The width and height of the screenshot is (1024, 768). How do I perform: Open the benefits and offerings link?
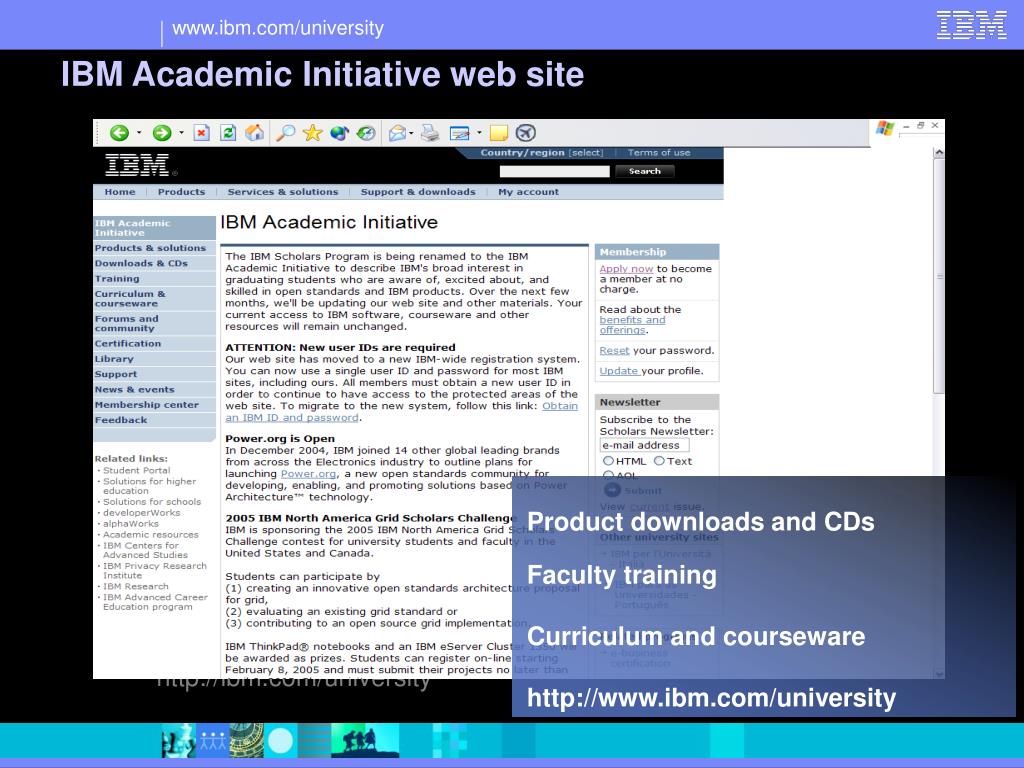[x=632, y=325]
